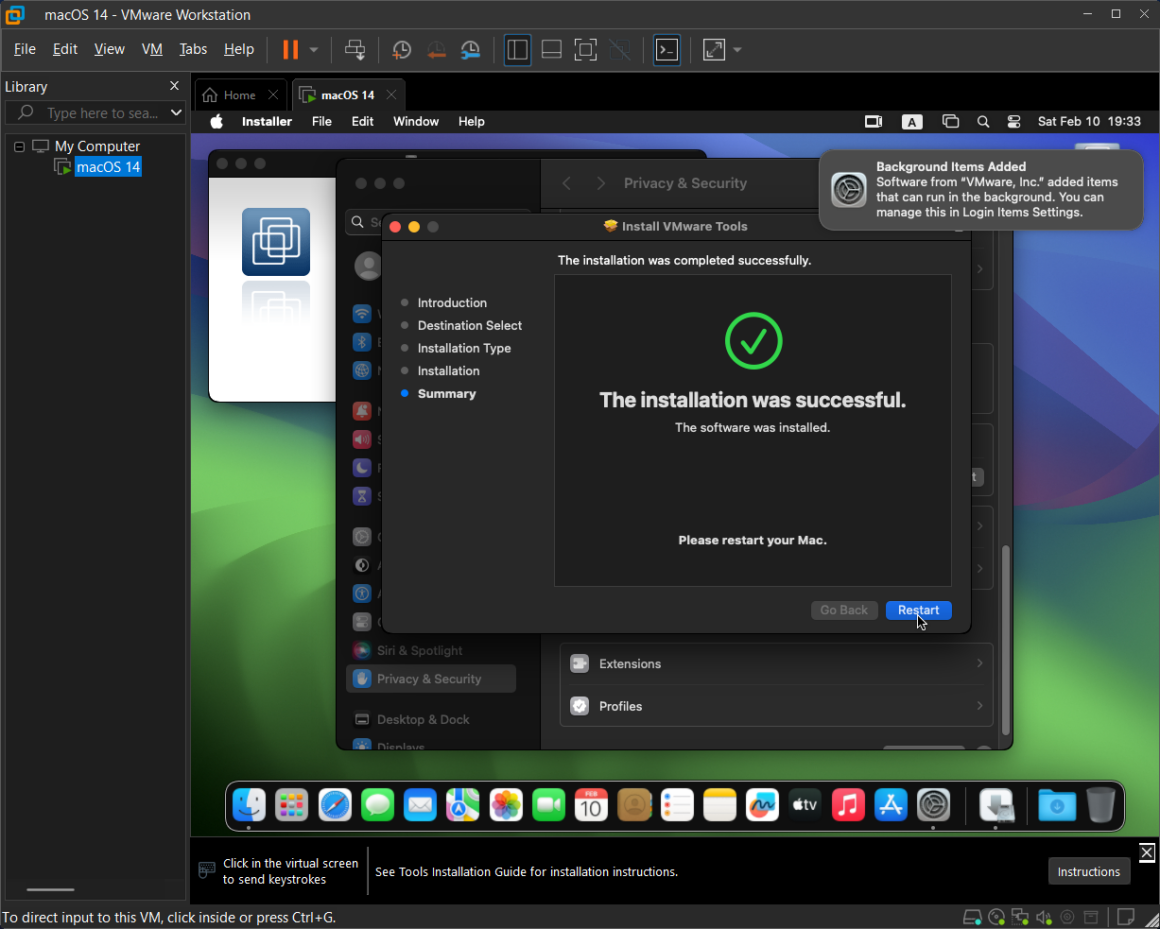Click the CD/DVD drive status bar icon
Viewport: 1160px width, 929px height.
[997, 918]
